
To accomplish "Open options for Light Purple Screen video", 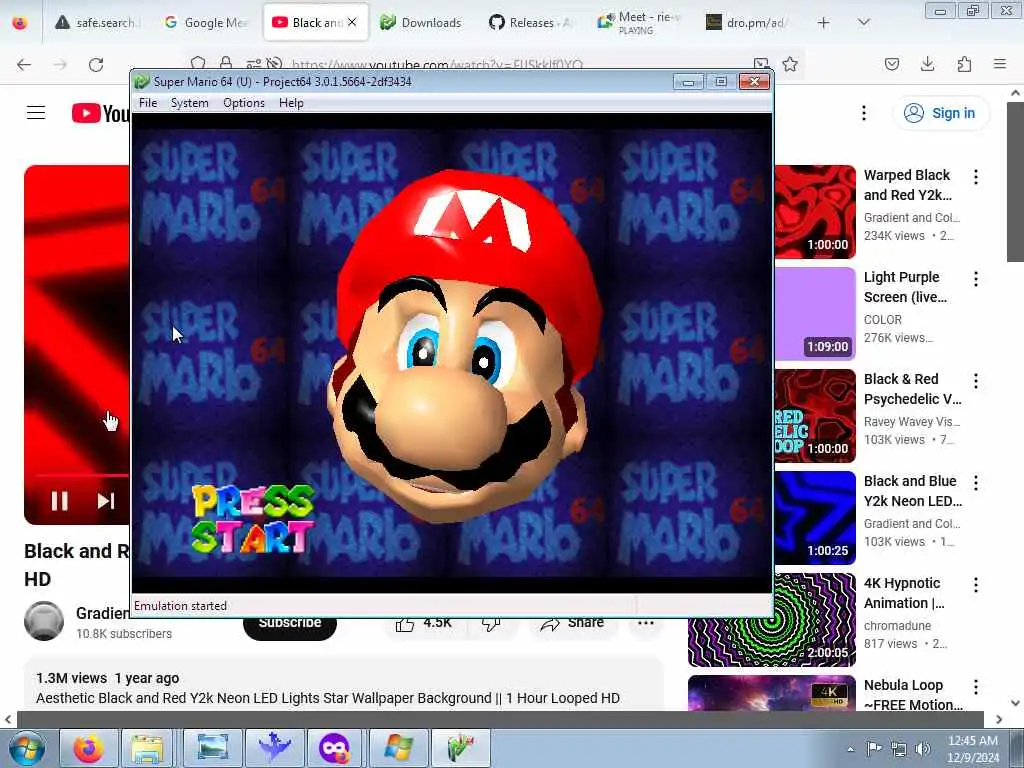I will click(976, 279).
